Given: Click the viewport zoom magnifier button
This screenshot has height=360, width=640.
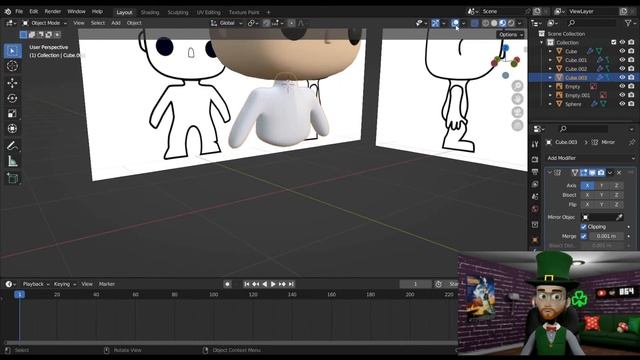Looking at the screenshot, I should pos(518,86).
